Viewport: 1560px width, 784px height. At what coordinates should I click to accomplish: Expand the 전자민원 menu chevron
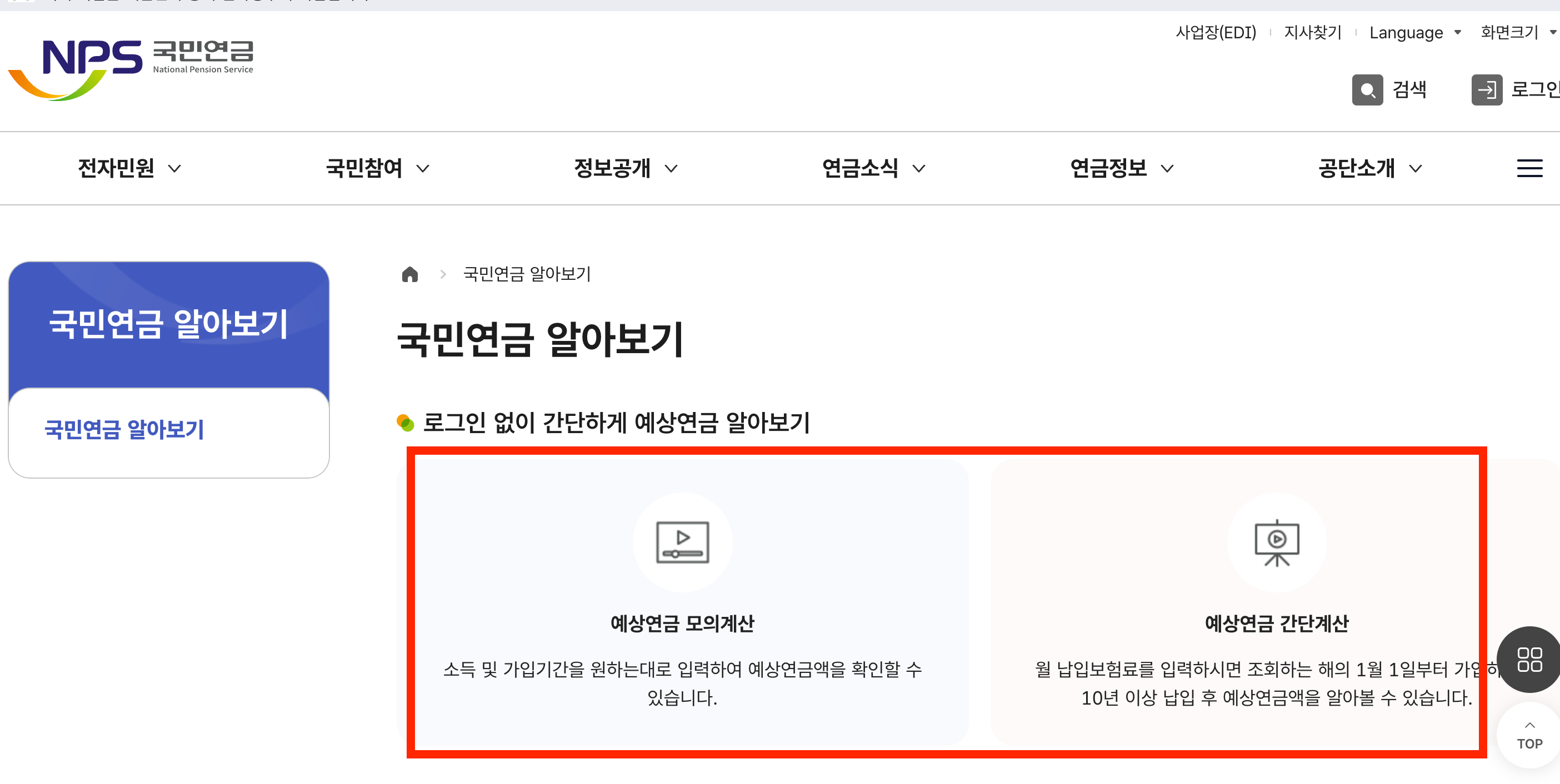[174, 169]
